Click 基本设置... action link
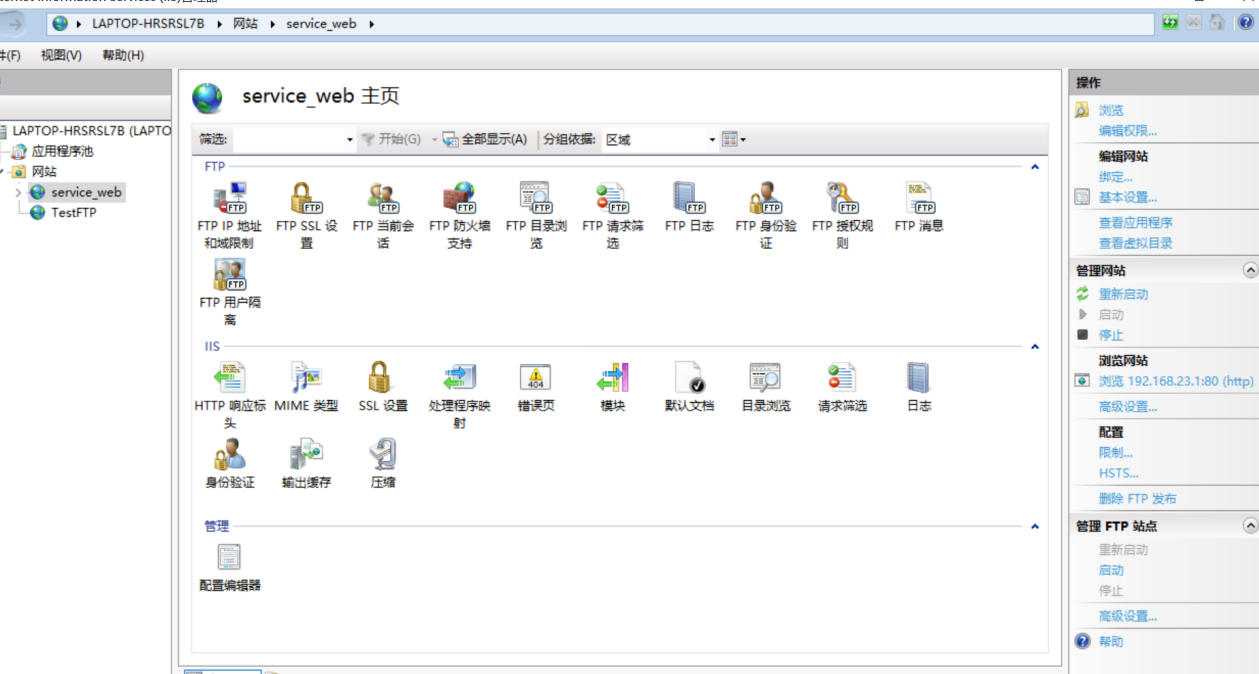Screen dimensions: 1259x674 pos(1128,197)
